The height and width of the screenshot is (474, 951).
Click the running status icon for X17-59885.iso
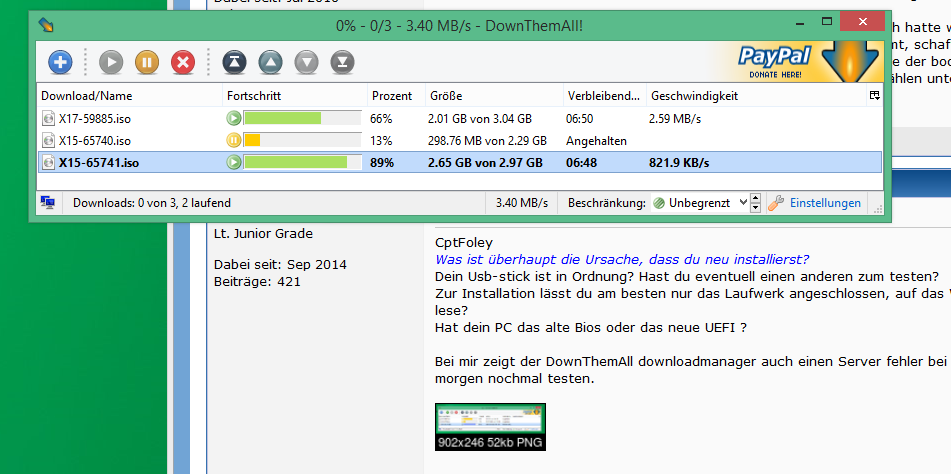234,118
